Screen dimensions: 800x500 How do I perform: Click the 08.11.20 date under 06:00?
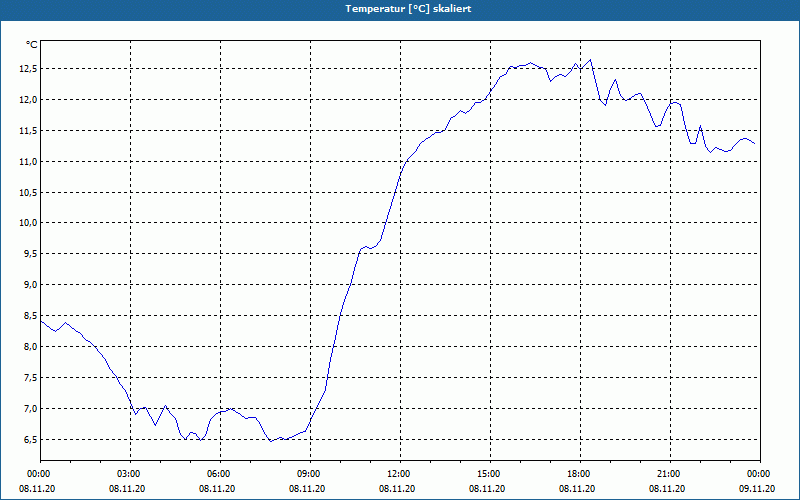tap(217, 489)
